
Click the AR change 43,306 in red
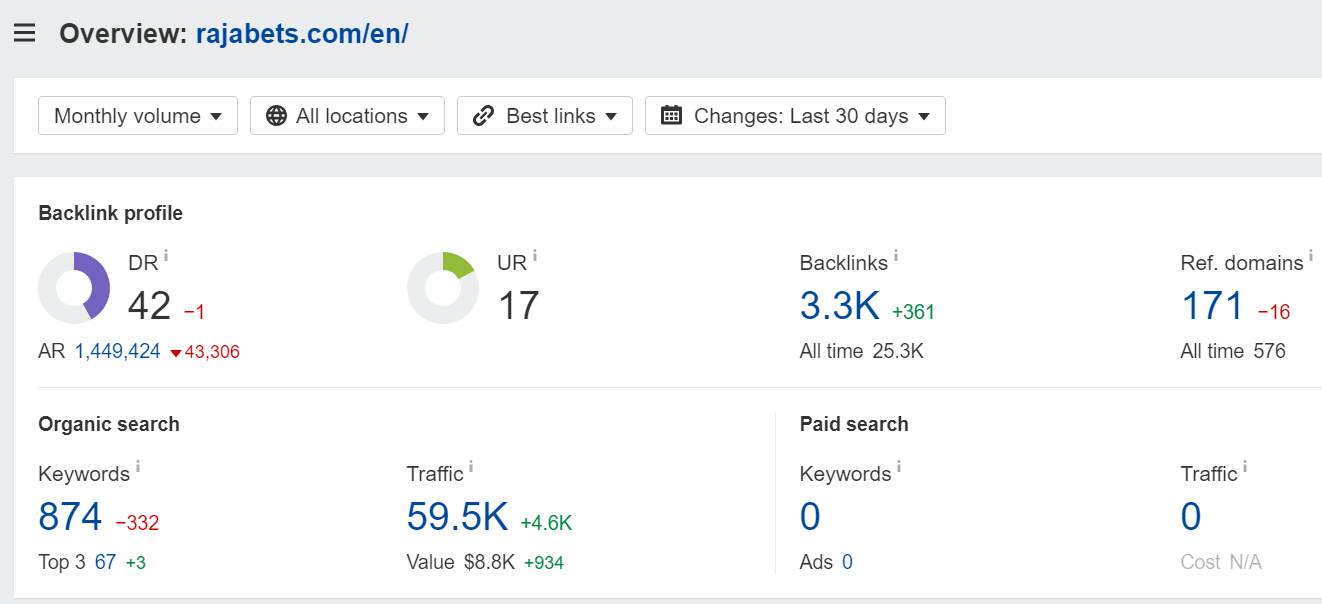point(205,352)
